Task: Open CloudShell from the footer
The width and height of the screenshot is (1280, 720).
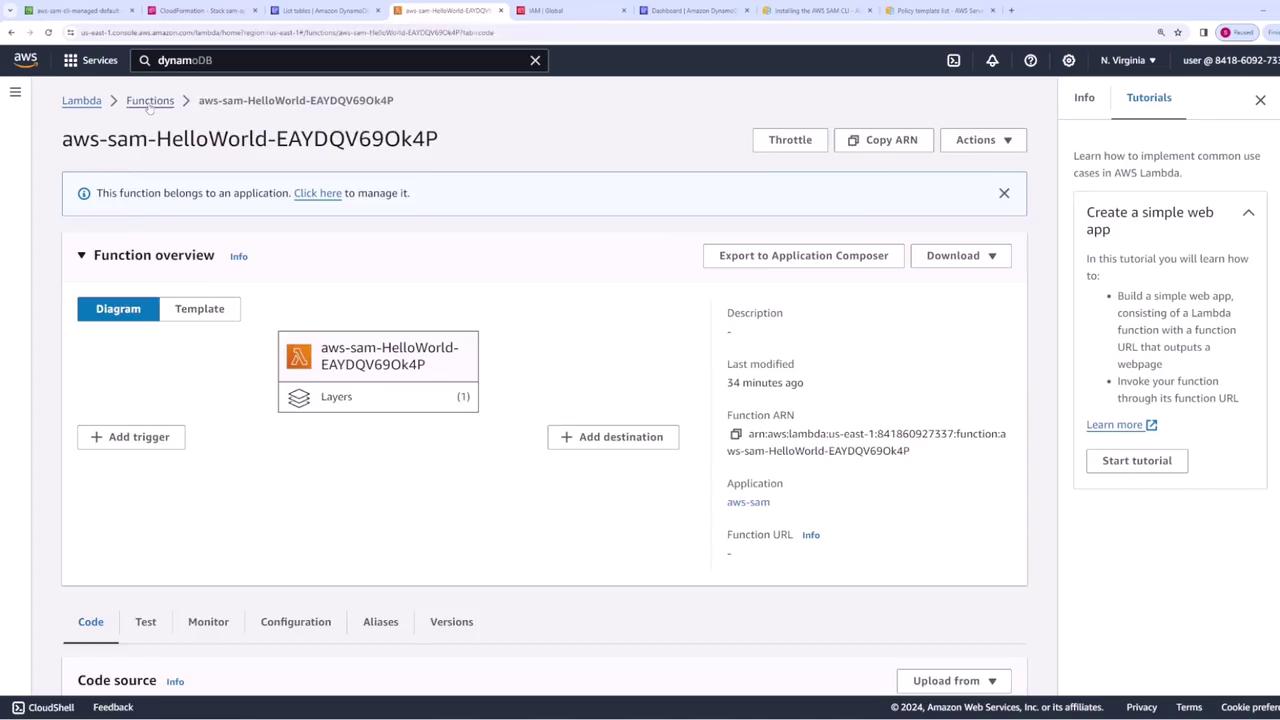Action: [43, 707]
